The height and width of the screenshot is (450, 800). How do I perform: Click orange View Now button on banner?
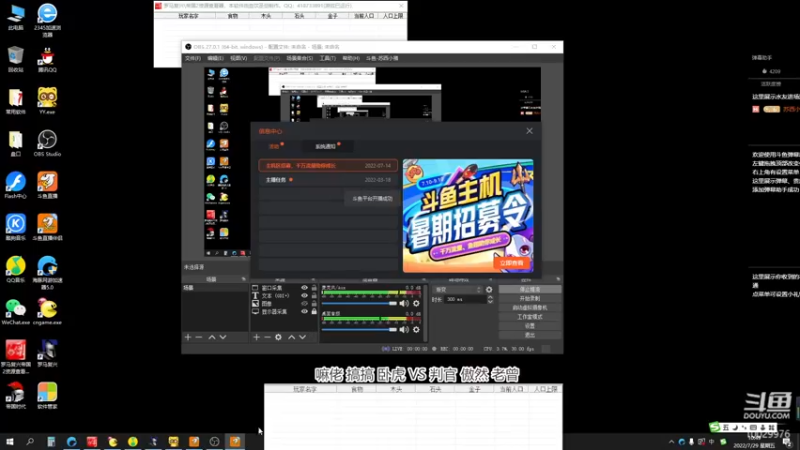(512, 263)
